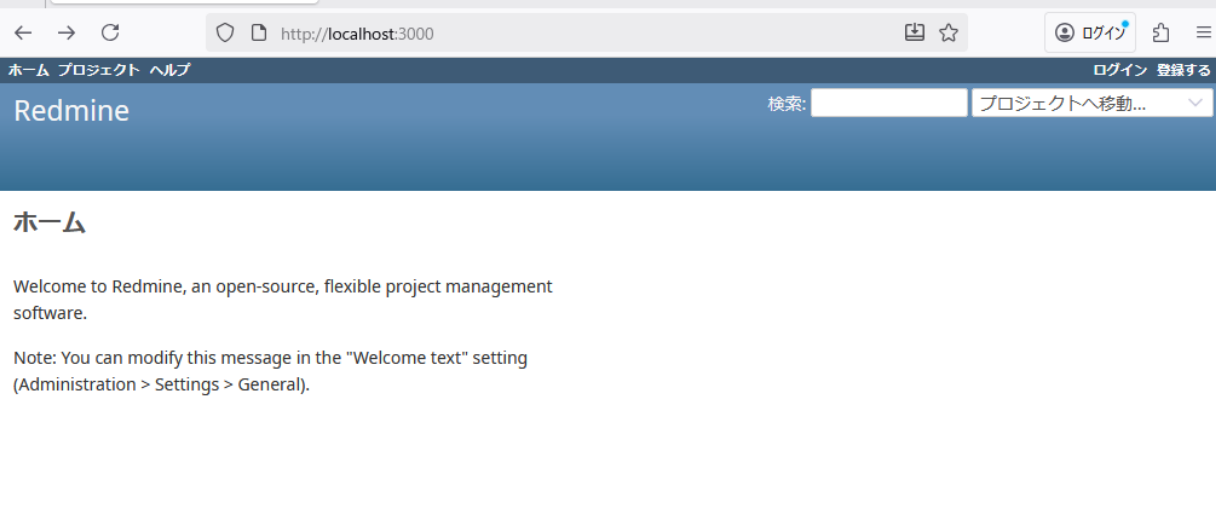Click the Redmine header title
1216x525 pixels.
coord(71,111)
